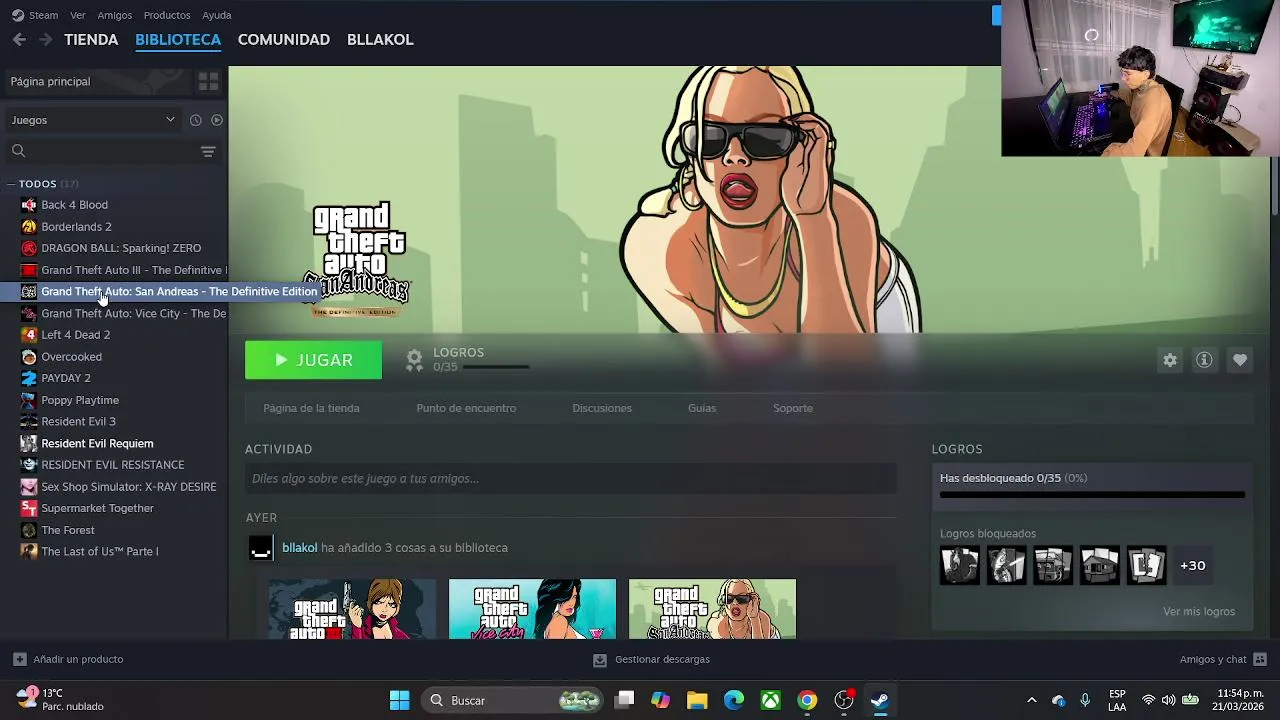
Task: Open Ver mis logros link
Action: [x=1199, y=611]
